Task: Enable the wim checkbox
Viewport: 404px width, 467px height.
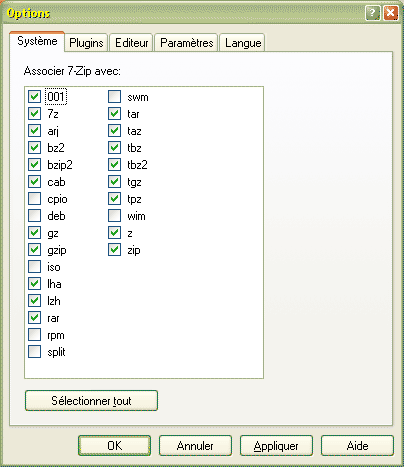Action: pos(114,216)
